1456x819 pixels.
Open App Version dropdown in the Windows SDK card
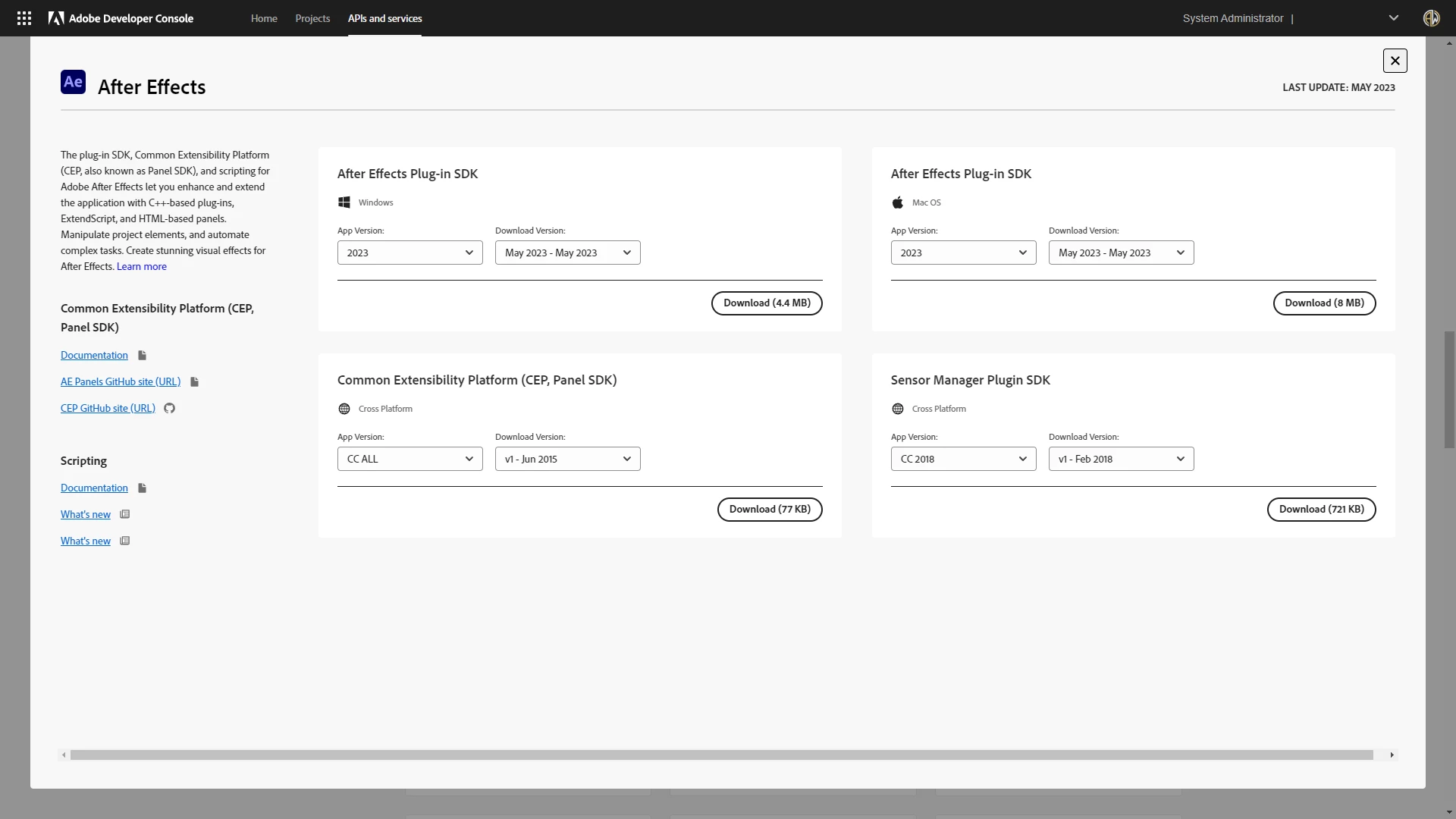[x=410, y=253]
